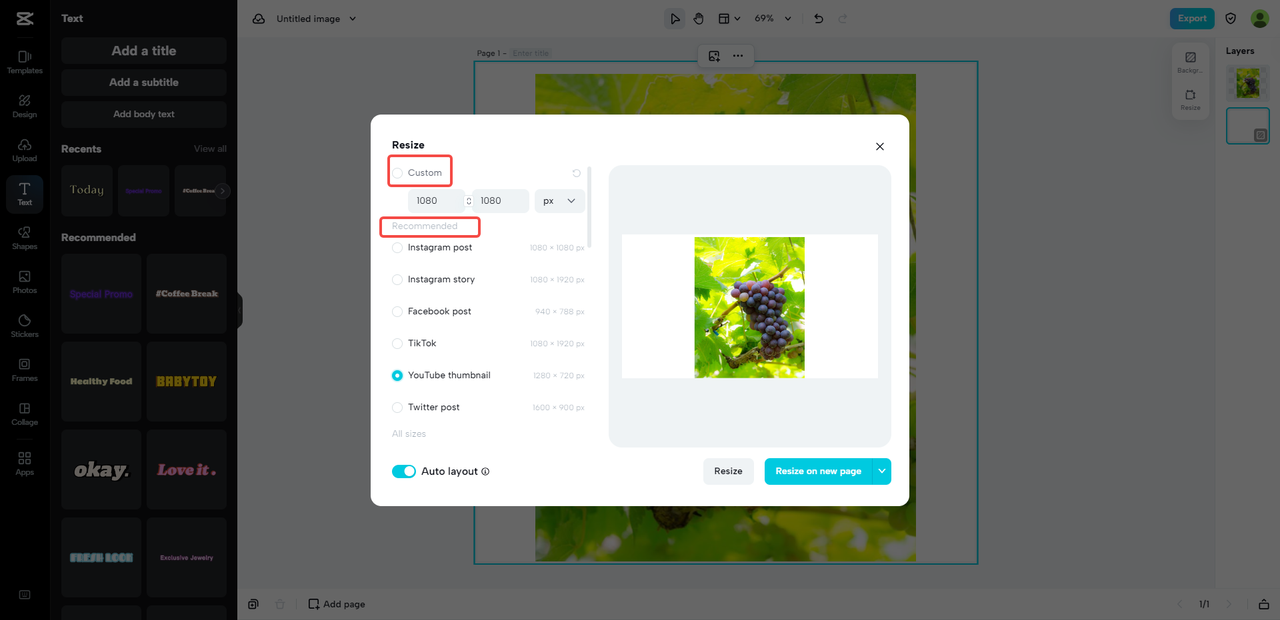Screen dimensions: 1280x620
Task: Click the CapCut logo icon
Action: [x=24, y=19]
